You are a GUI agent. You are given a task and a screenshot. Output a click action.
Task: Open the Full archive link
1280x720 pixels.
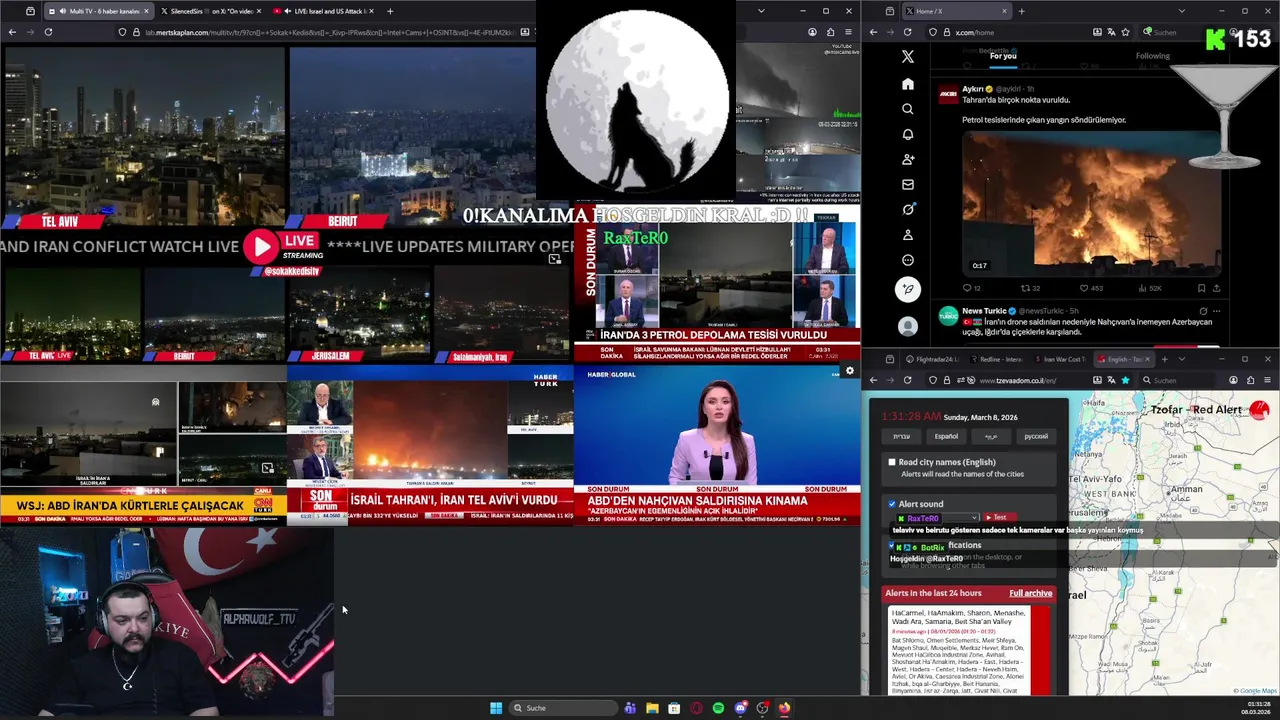tap(1030, 593)
